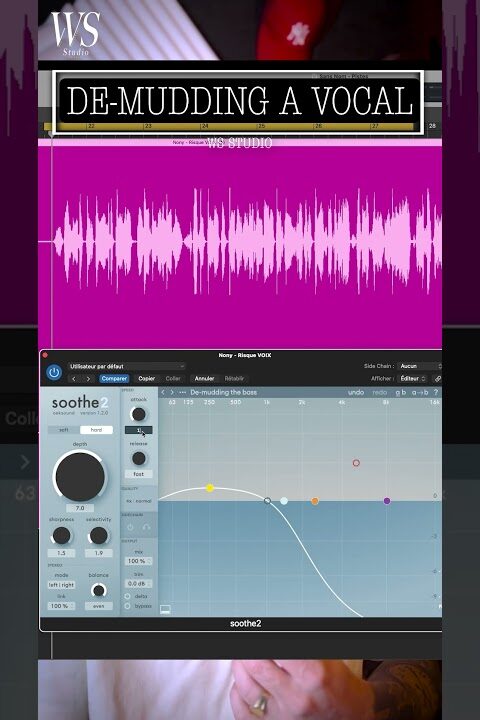Click the balance knob
Screen dimensions: 480x720
[98, 590]
